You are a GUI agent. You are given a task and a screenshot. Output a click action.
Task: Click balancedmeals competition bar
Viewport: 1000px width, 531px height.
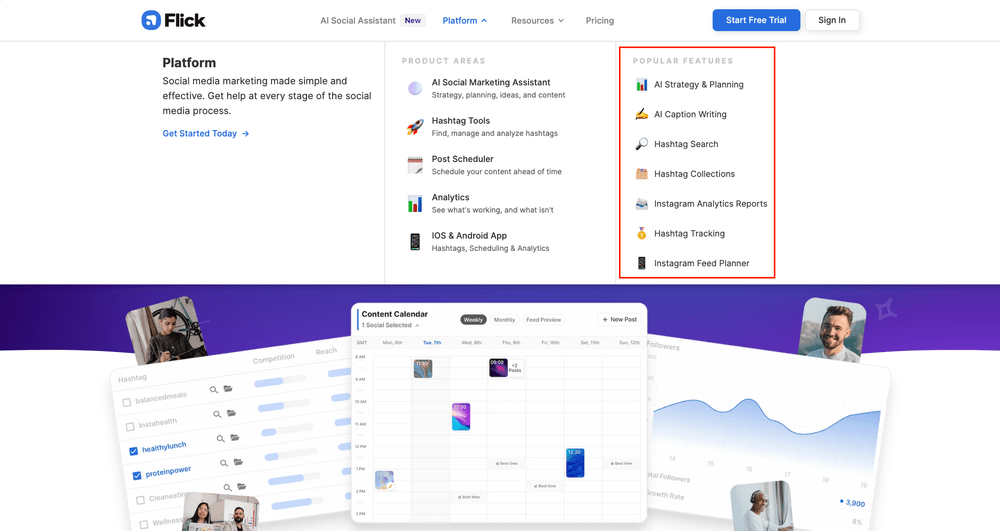tap(280, 382)
